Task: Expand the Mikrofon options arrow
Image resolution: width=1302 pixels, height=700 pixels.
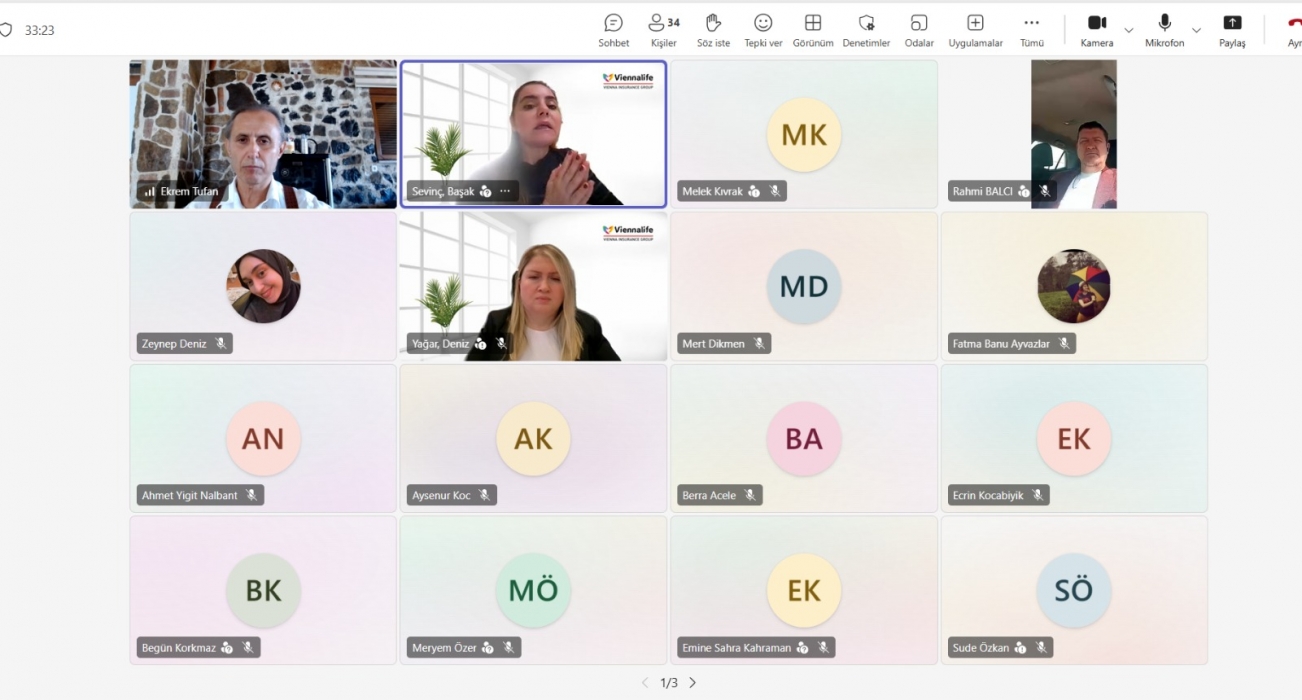Action: pyautogui.click(x=1196, y=30)
